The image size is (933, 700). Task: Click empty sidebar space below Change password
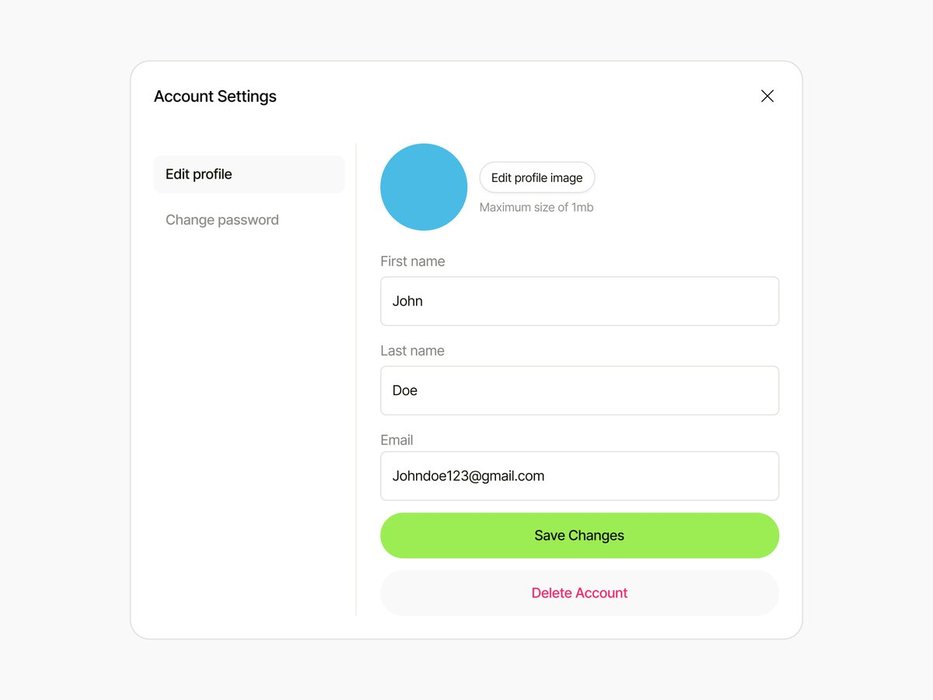pyautogui.click(x=249, y=420)
